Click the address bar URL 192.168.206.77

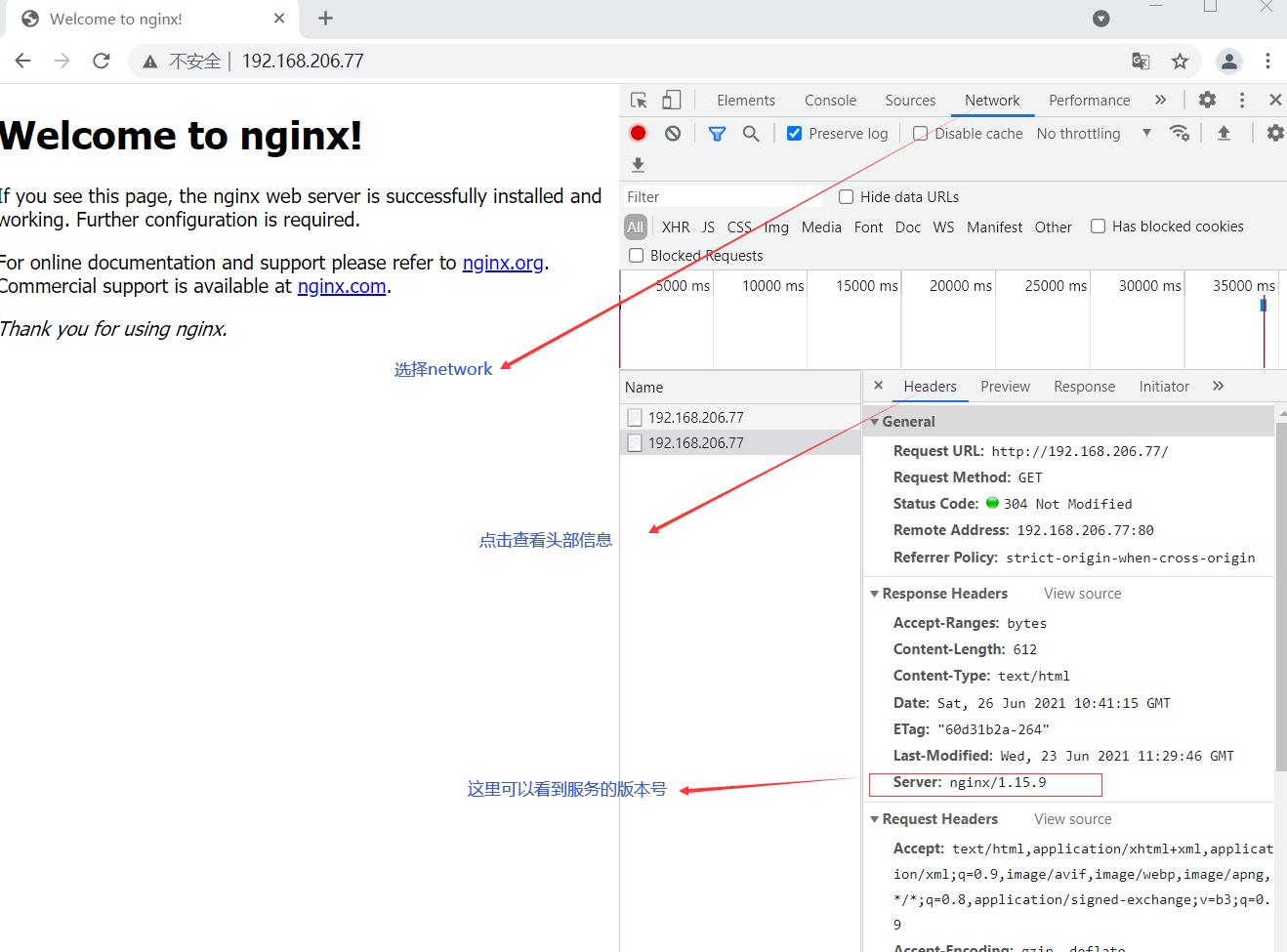303,61
